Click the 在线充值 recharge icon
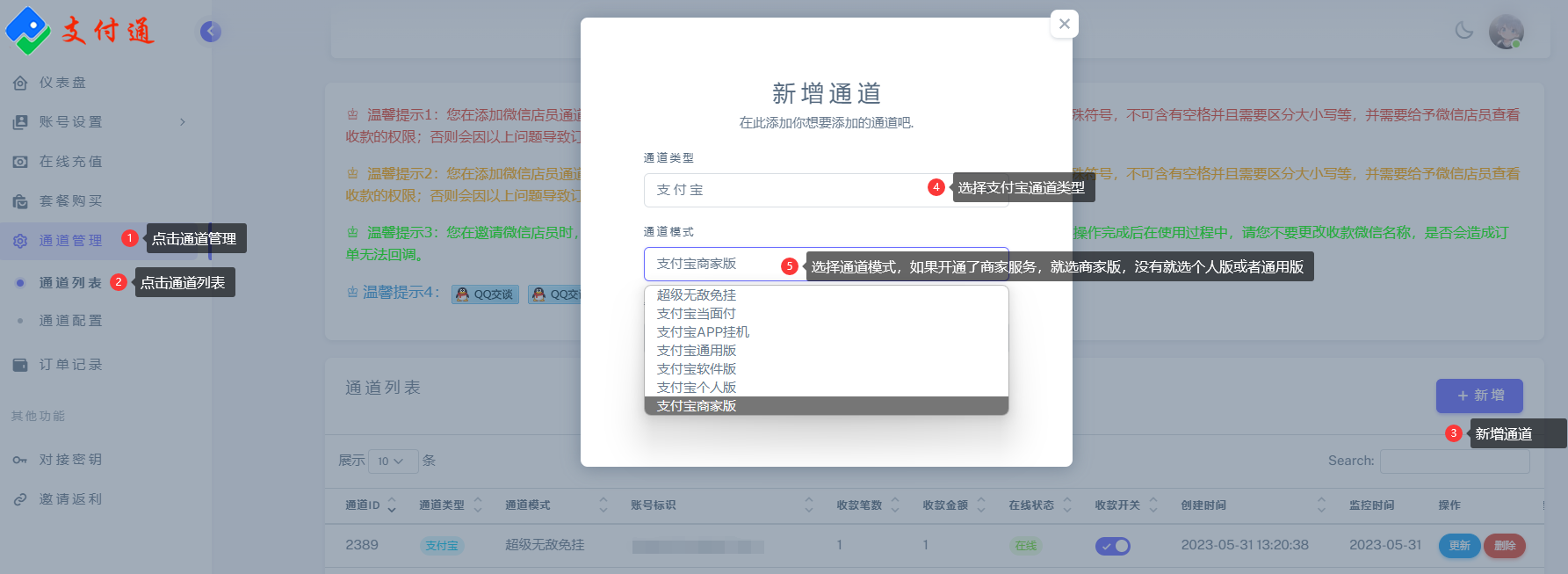1568x574 pixels. coord(20,162)
